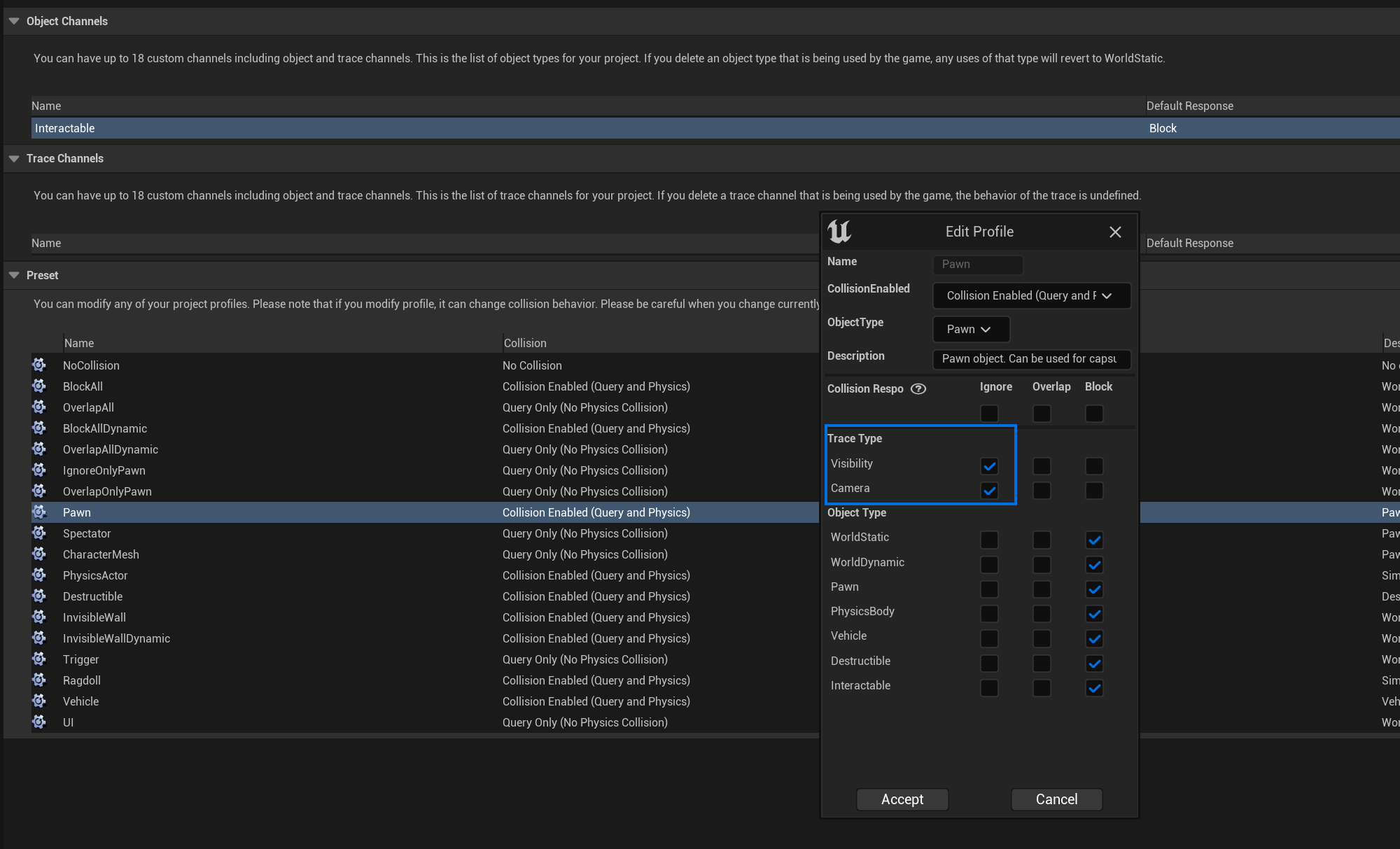Uncheck the WorldStatic Block checkbox
This screenshot has width=1400, height=849.
(1094, 540)
